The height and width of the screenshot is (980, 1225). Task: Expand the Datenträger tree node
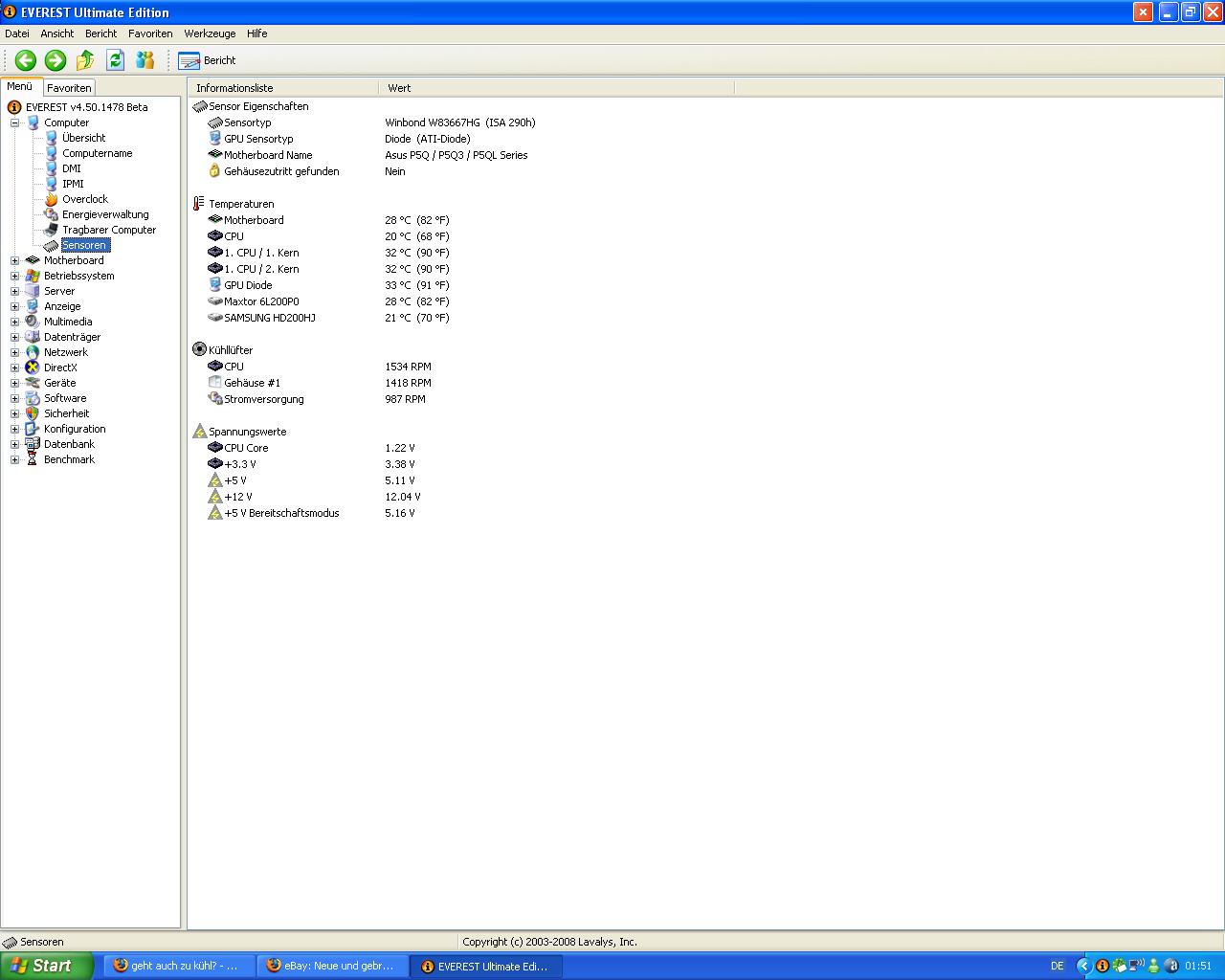click(14, 337)
